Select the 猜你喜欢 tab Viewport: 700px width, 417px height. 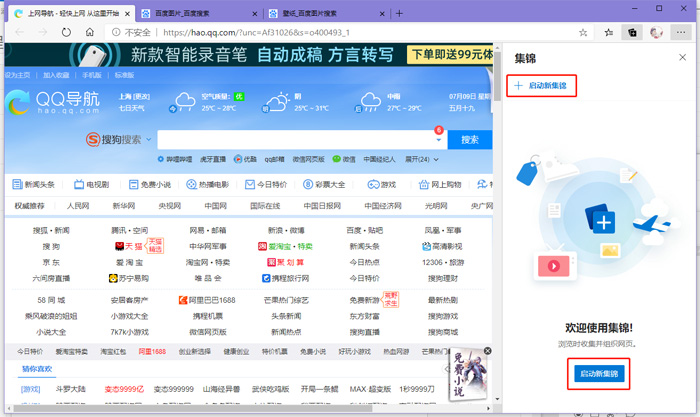click(37, 369)
